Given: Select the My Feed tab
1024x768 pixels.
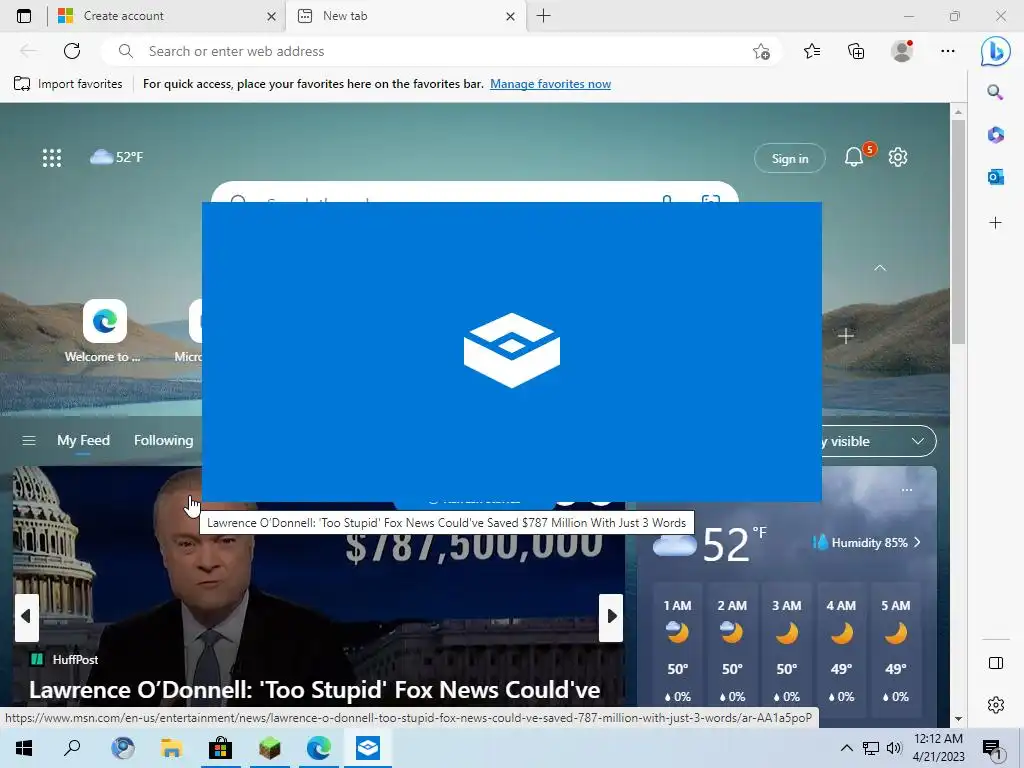Looking at the screenshot, I should click(83, 441).
